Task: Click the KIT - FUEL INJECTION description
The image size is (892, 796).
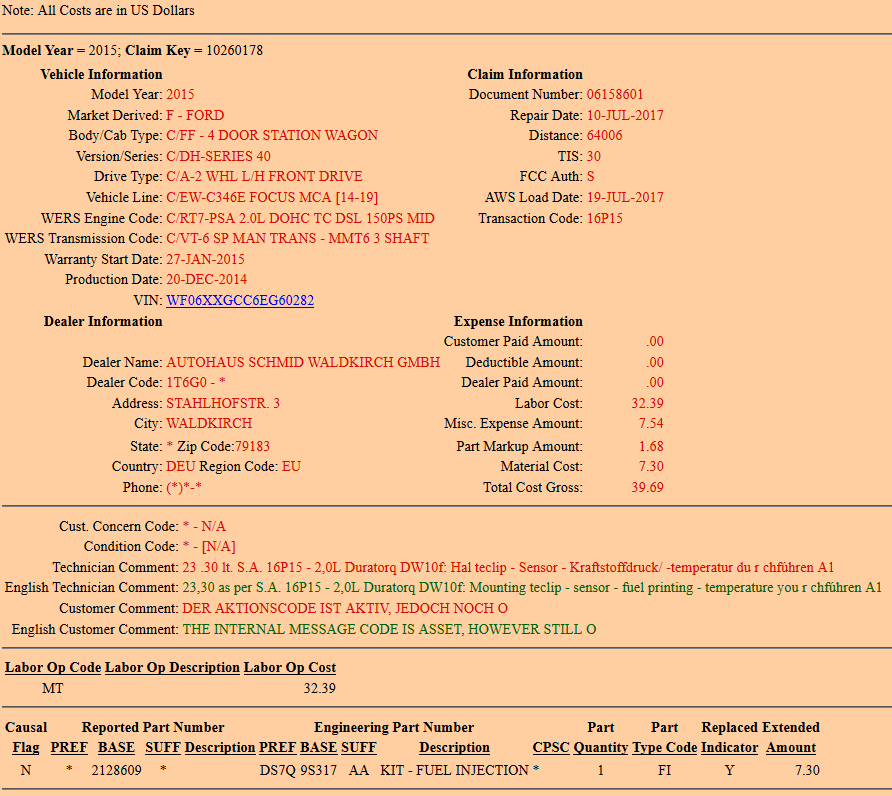Action: coord(455,770)
